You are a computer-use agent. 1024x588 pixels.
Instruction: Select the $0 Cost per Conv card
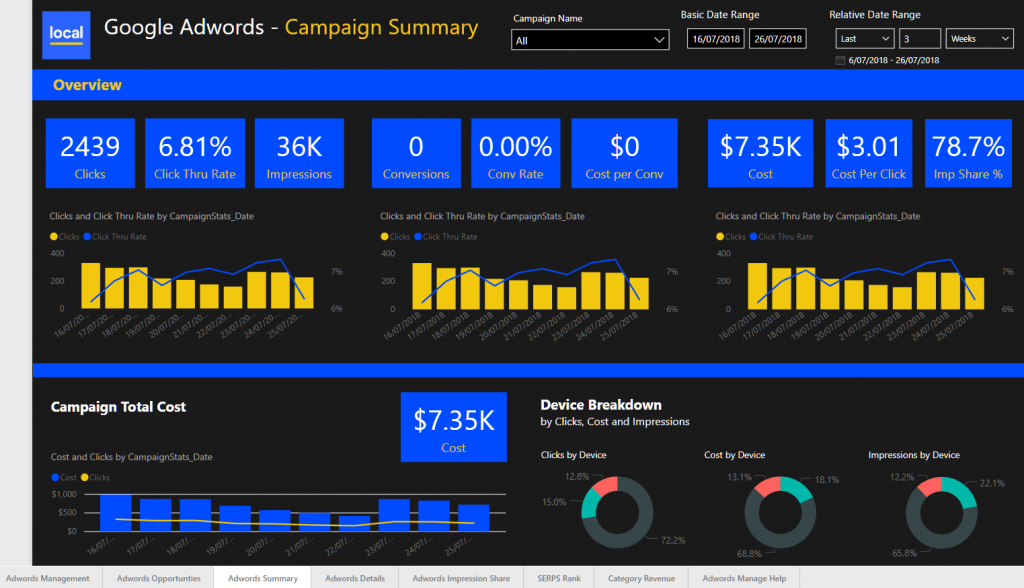624,154
